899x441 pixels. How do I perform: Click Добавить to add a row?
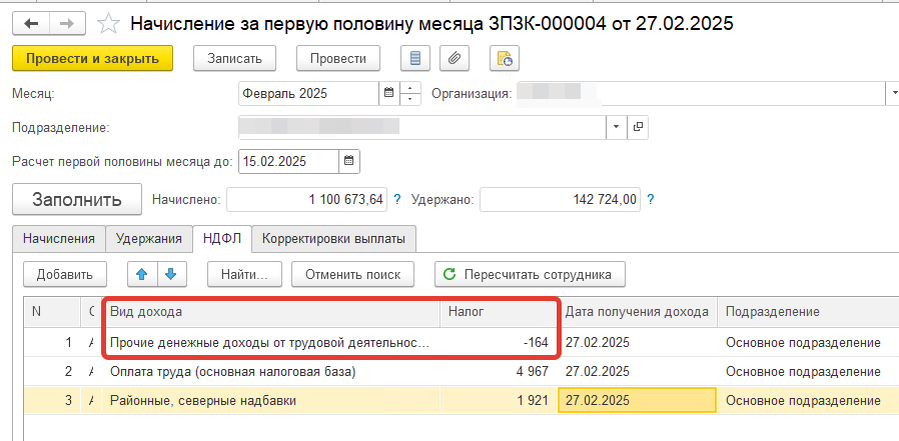[x=65, y=274]
